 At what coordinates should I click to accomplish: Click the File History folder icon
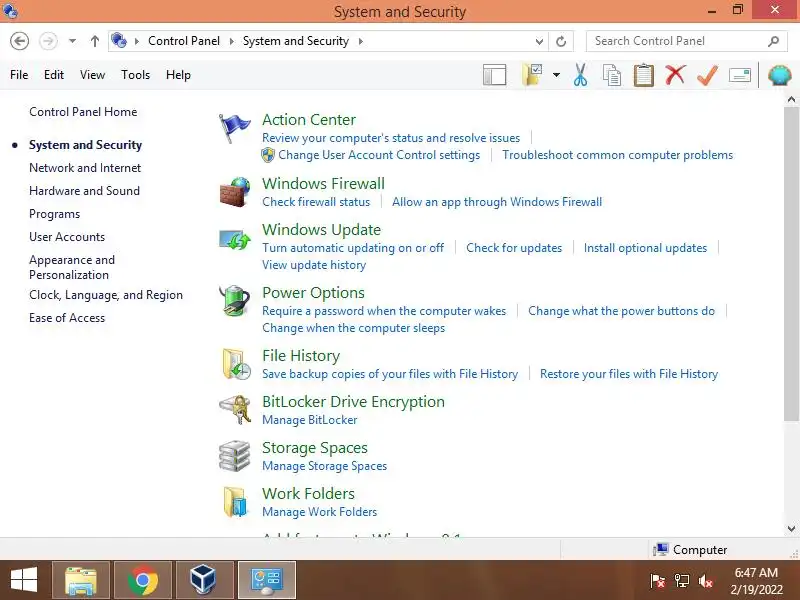236,364
